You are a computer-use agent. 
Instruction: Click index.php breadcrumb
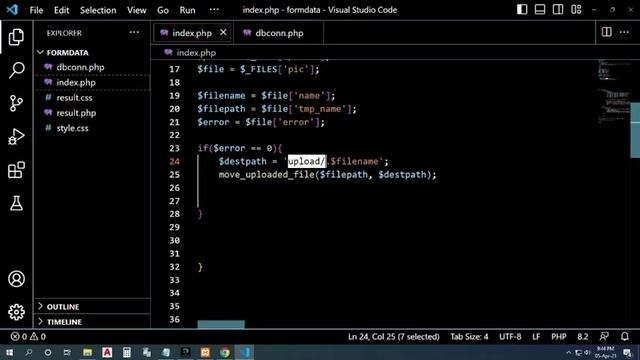click(190, 53)
